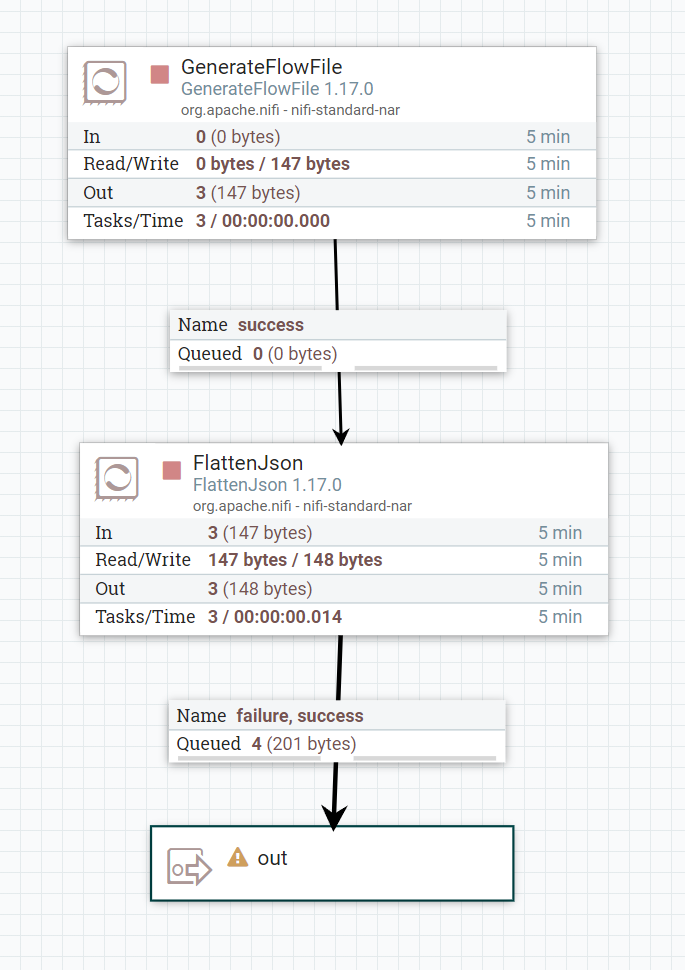The width and height of the screenshot is (685, 970).
Task: Click the 'success' connection name label
Action: [270, 325]
